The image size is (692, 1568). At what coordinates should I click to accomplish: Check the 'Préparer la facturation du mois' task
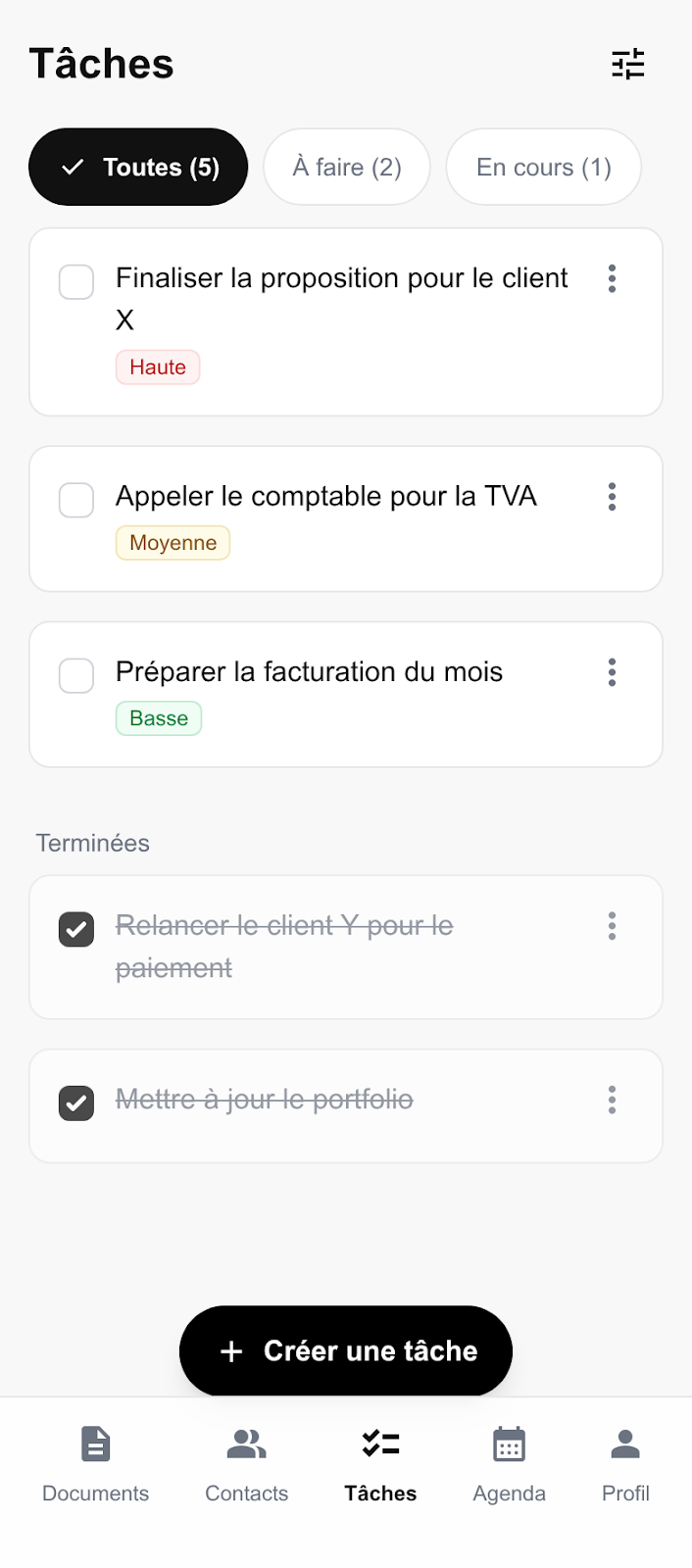[75, 675]
